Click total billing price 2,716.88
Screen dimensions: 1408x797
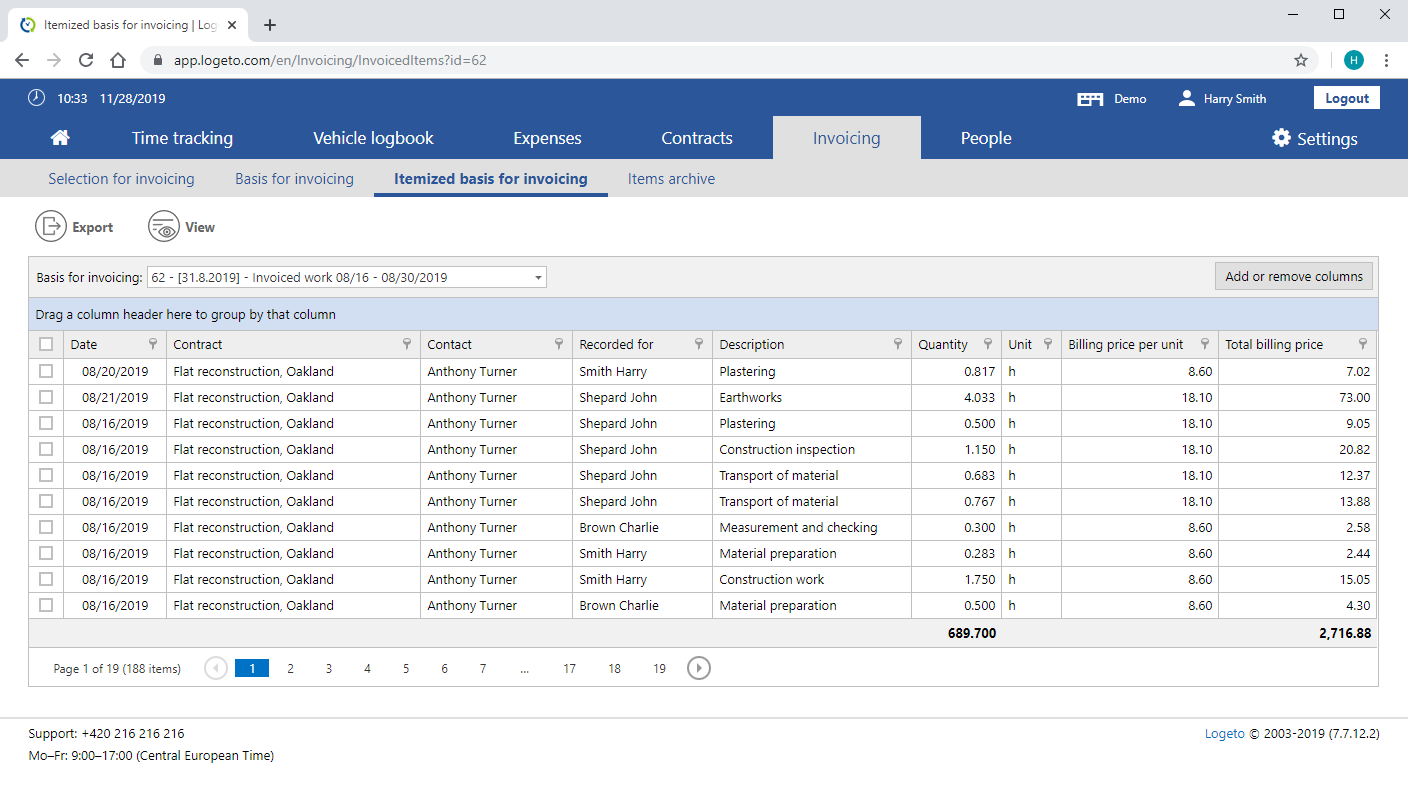tap(1344, 633)
